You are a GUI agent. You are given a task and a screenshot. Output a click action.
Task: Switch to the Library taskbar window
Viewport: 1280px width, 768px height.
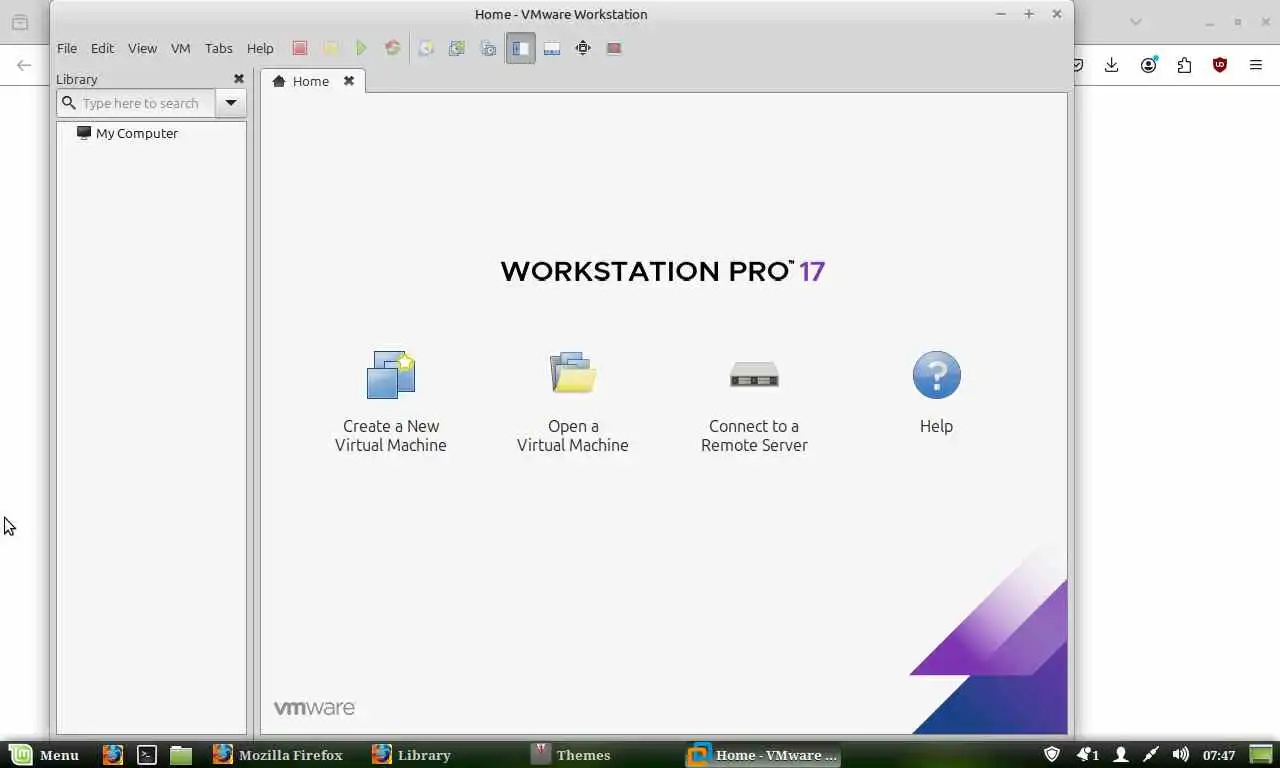413,755
